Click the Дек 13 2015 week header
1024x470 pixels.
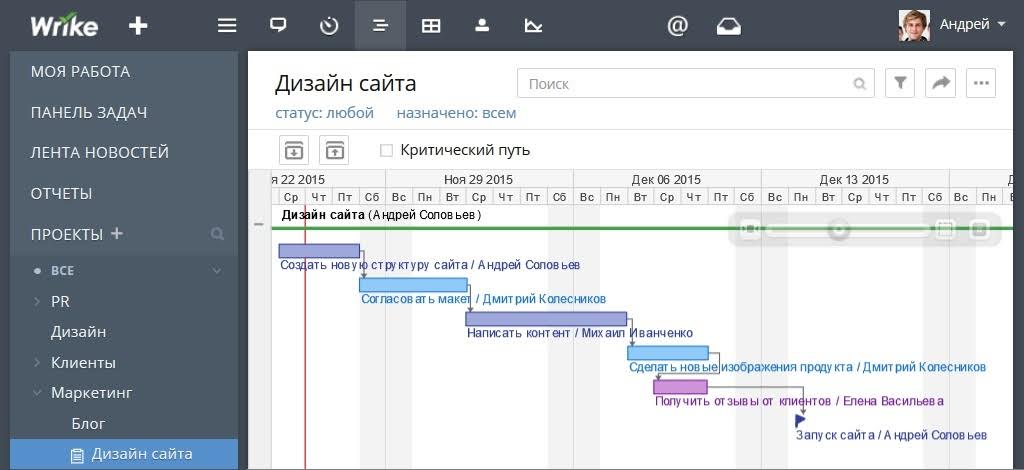pyautogui.click(x=854, y=180)
